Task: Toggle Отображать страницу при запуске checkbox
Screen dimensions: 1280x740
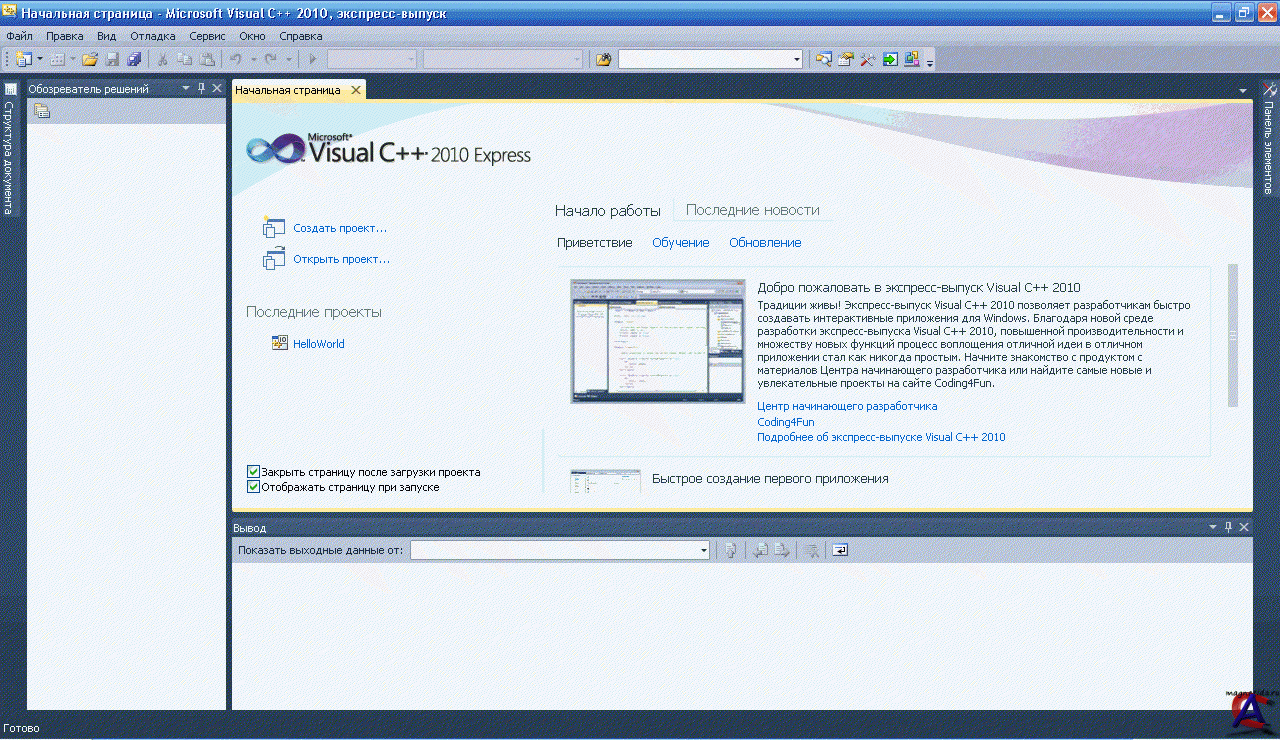Action: click(253, 487)
